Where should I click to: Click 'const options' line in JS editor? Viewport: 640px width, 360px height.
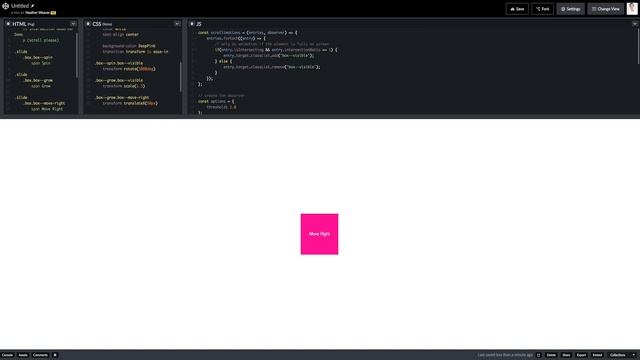pos(216,101)
